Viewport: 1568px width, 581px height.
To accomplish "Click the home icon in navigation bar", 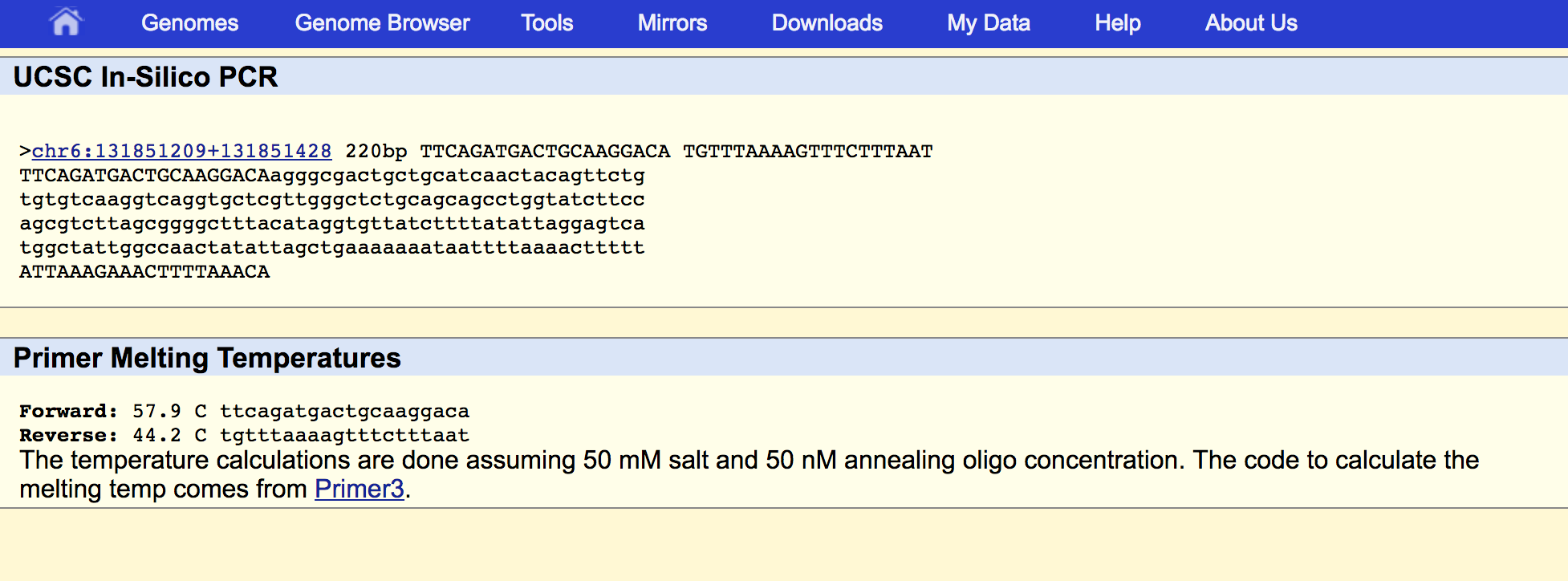I will click(x=66, y=22).
